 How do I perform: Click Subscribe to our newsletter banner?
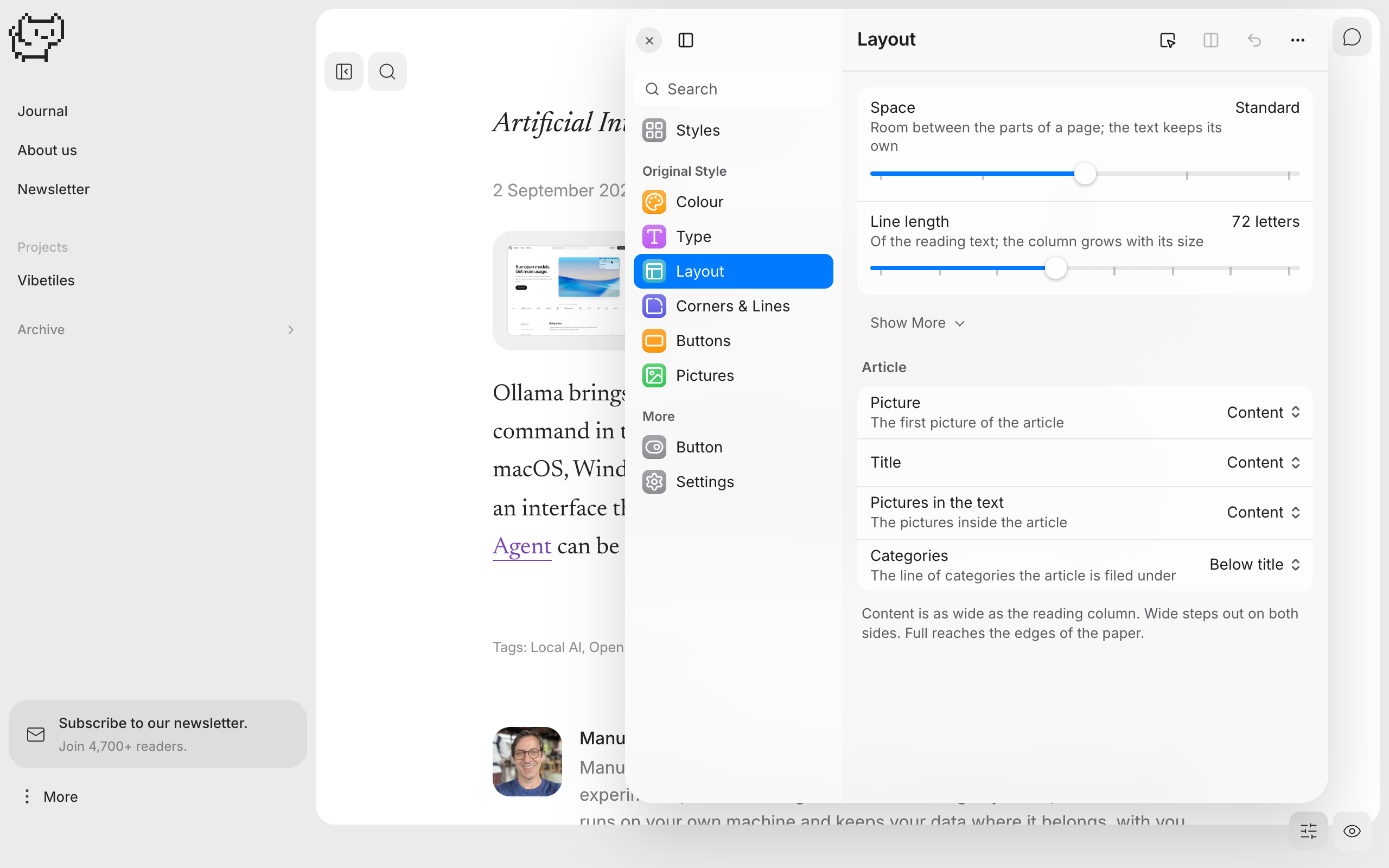coord(157,733)
